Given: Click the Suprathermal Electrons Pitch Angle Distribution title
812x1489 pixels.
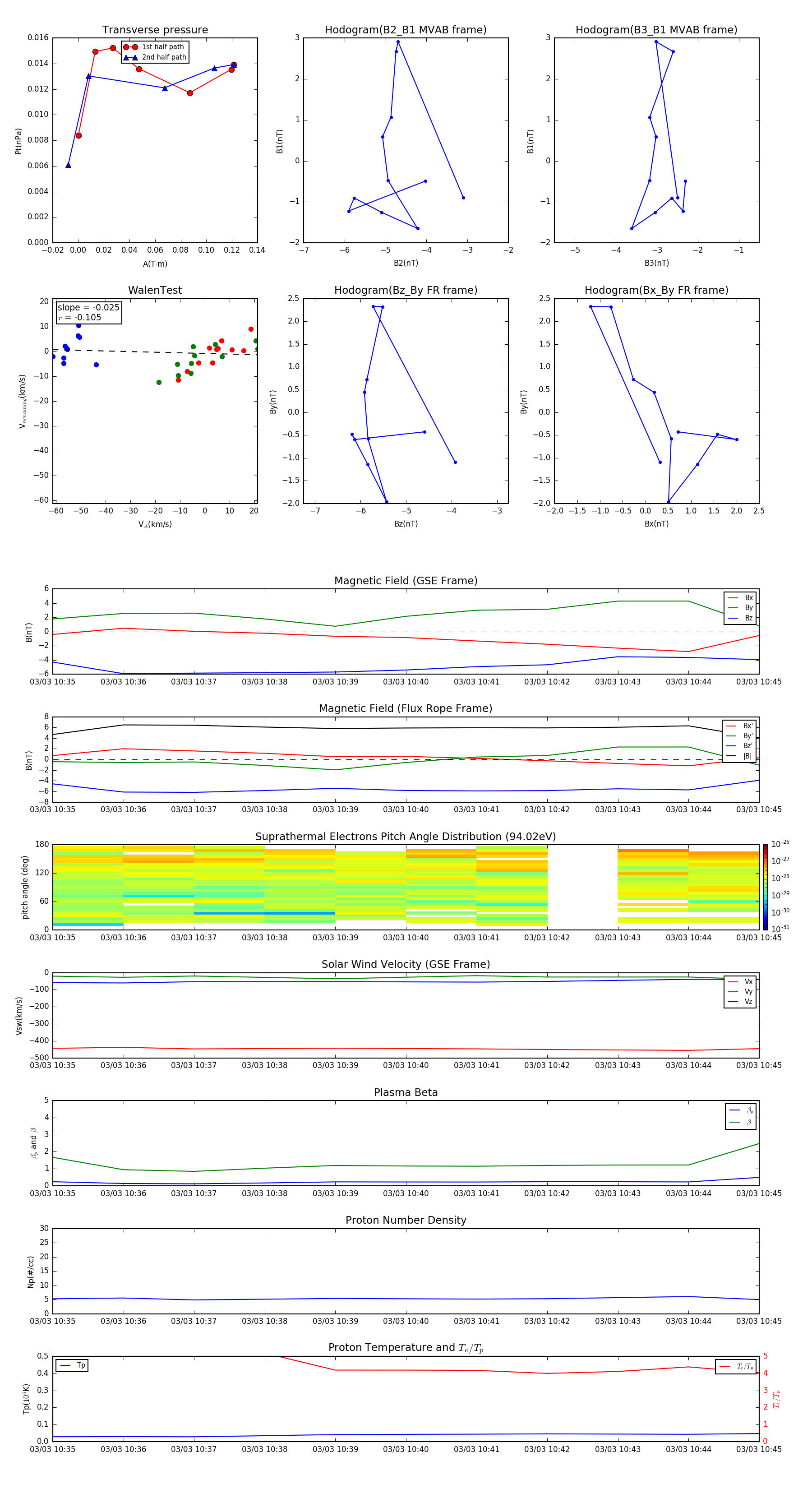Looking at the screenshot, I should point(406,837).
